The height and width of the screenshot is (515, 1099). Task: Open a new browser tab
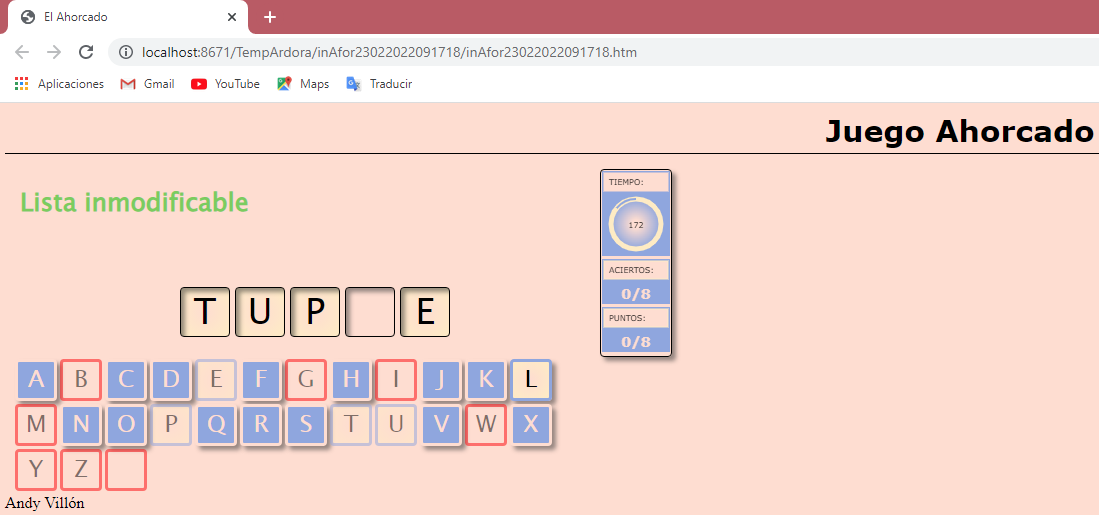tap(270, 17)
